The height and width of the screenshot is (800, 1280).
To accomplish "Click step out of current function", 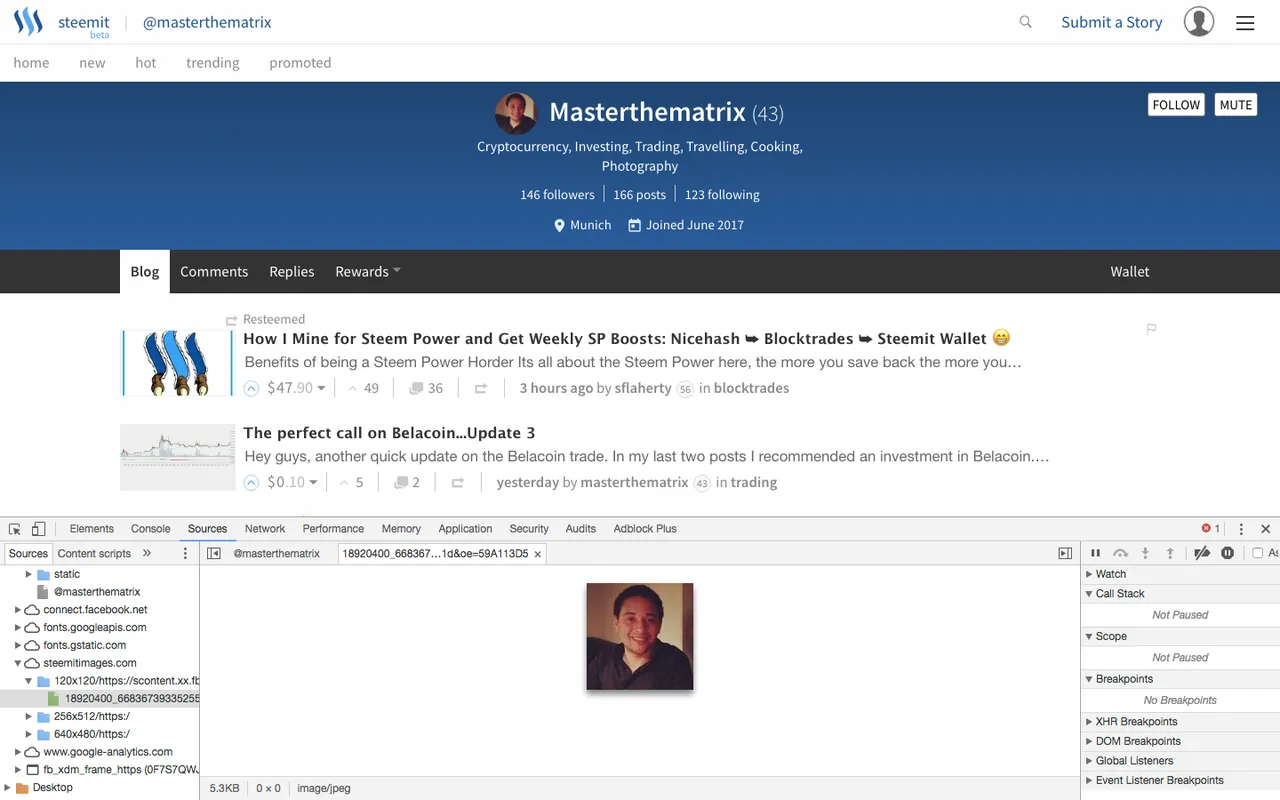I will pyautogui.click(x=1170, y=553).
